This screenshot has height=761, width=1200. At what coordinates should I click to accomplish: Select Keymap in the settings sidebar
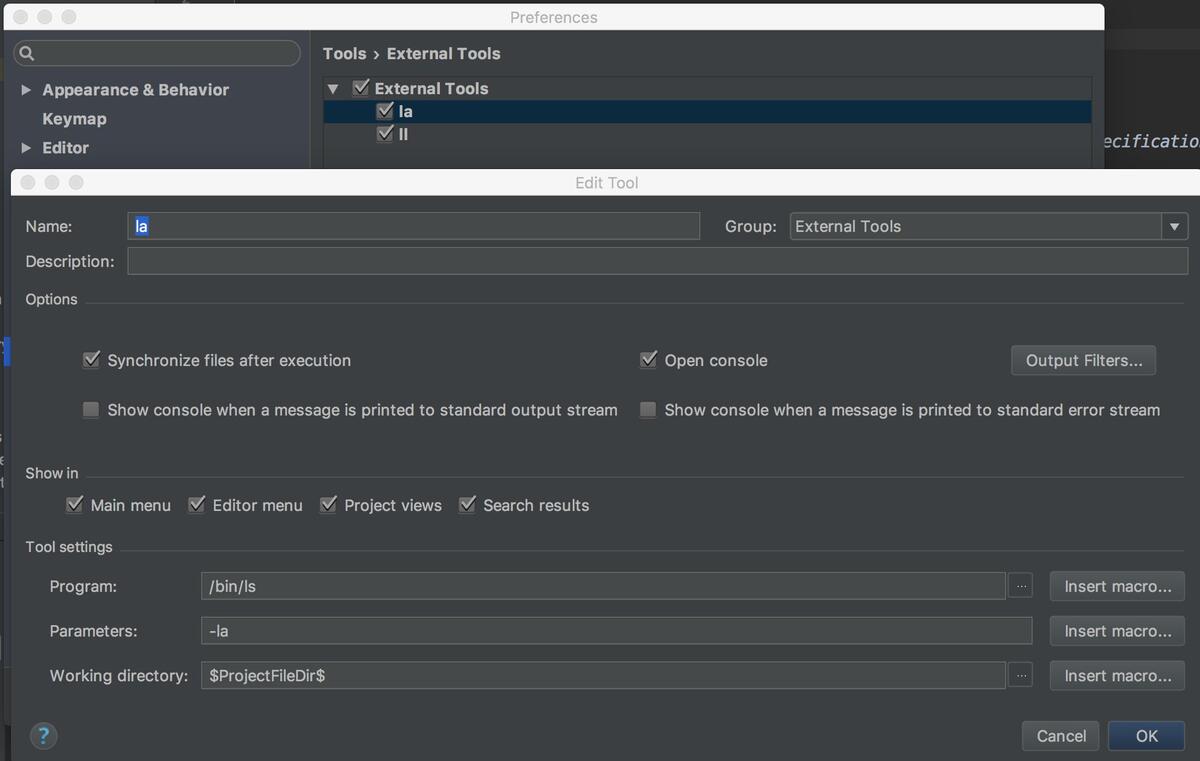(x=74, y=119)
